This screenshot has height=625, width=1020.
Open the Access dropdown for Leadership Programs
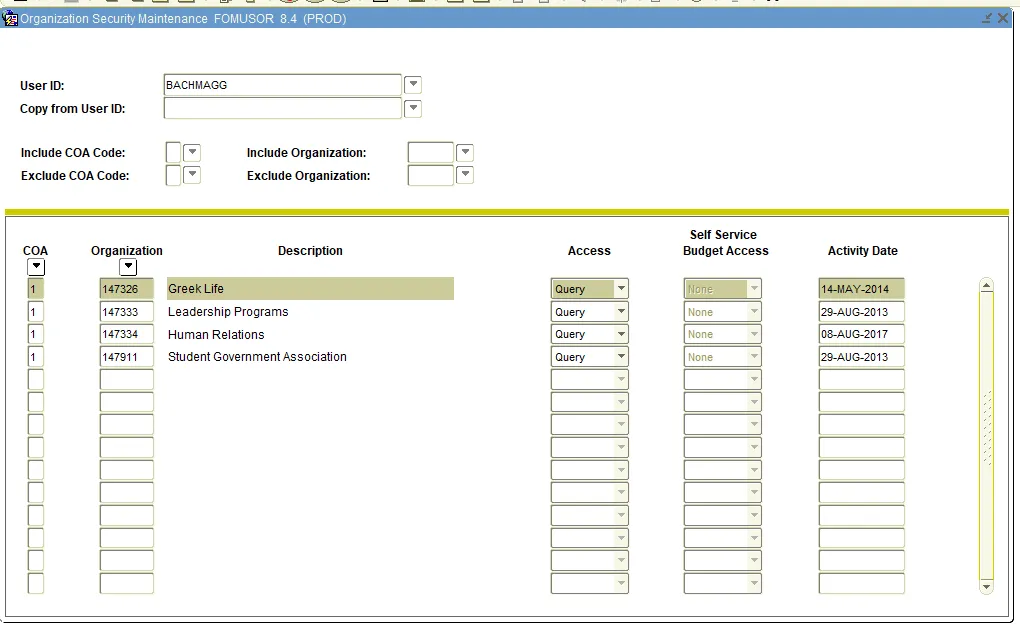[x=622, y=311]
